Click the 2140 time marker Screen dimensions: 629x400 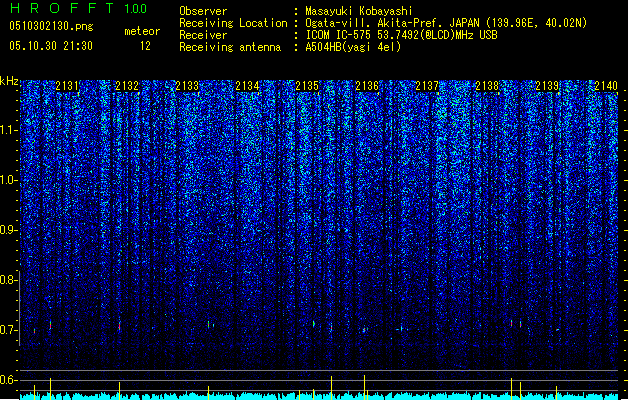tap(606, 86)
